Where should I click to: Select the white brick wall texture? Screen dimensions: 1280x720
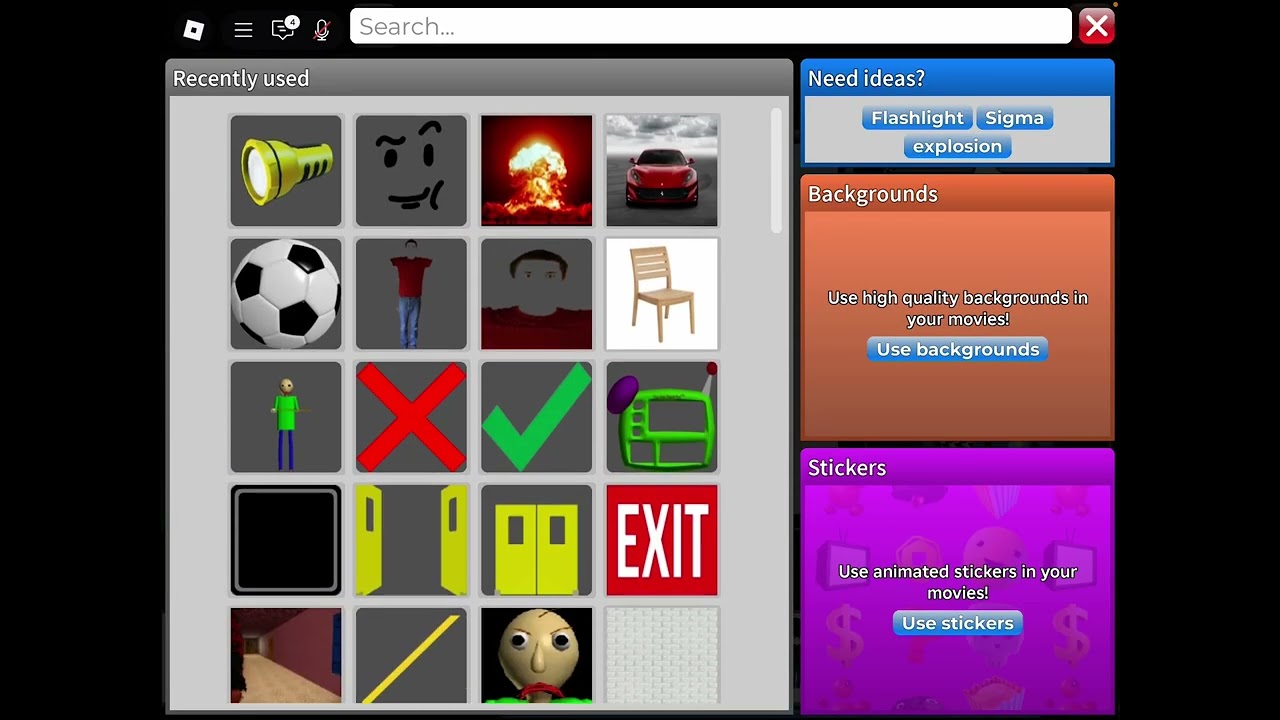point(662,655)
